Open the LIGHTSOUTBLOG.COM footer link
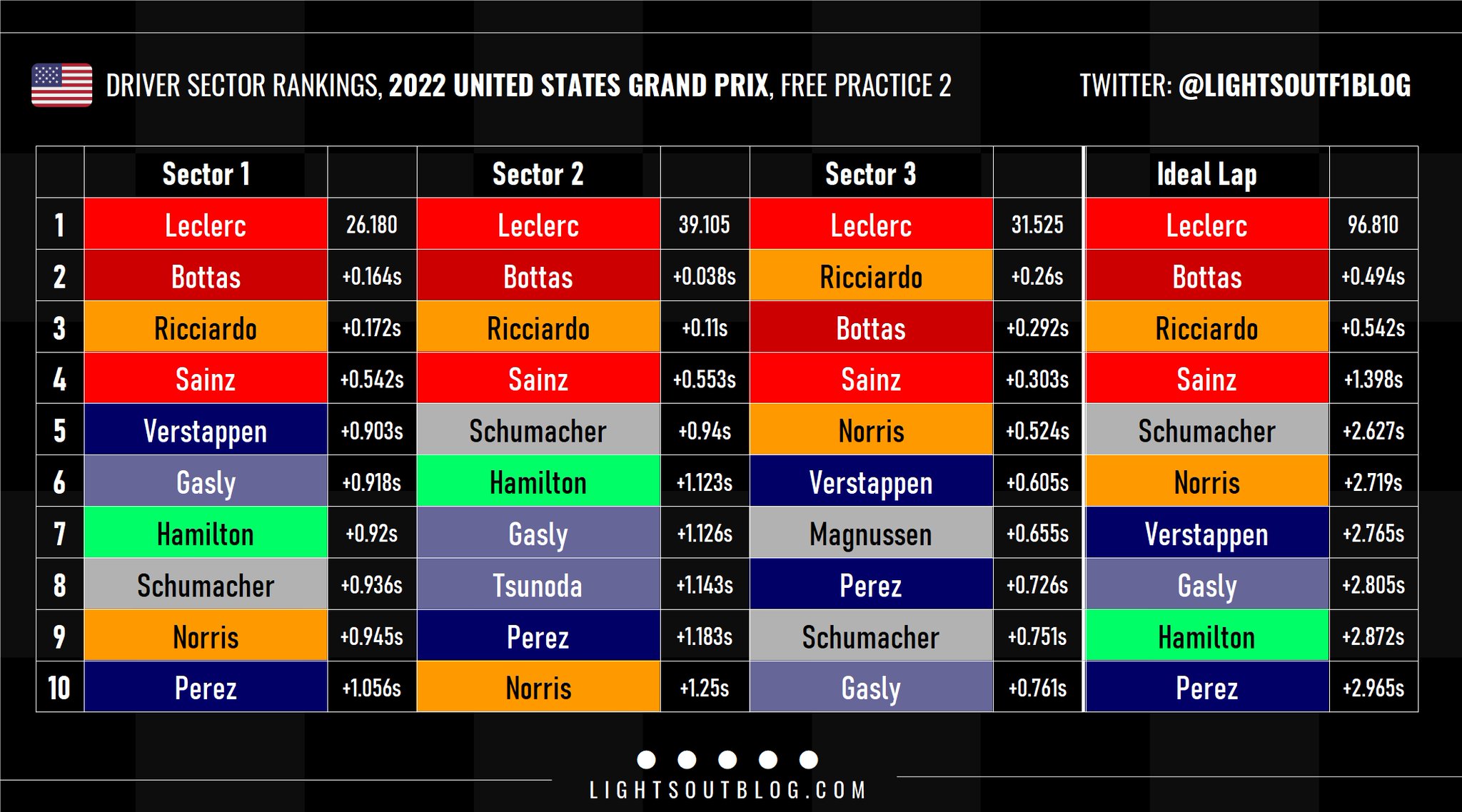The image size is (1462, 812). [x=727, y=790]
